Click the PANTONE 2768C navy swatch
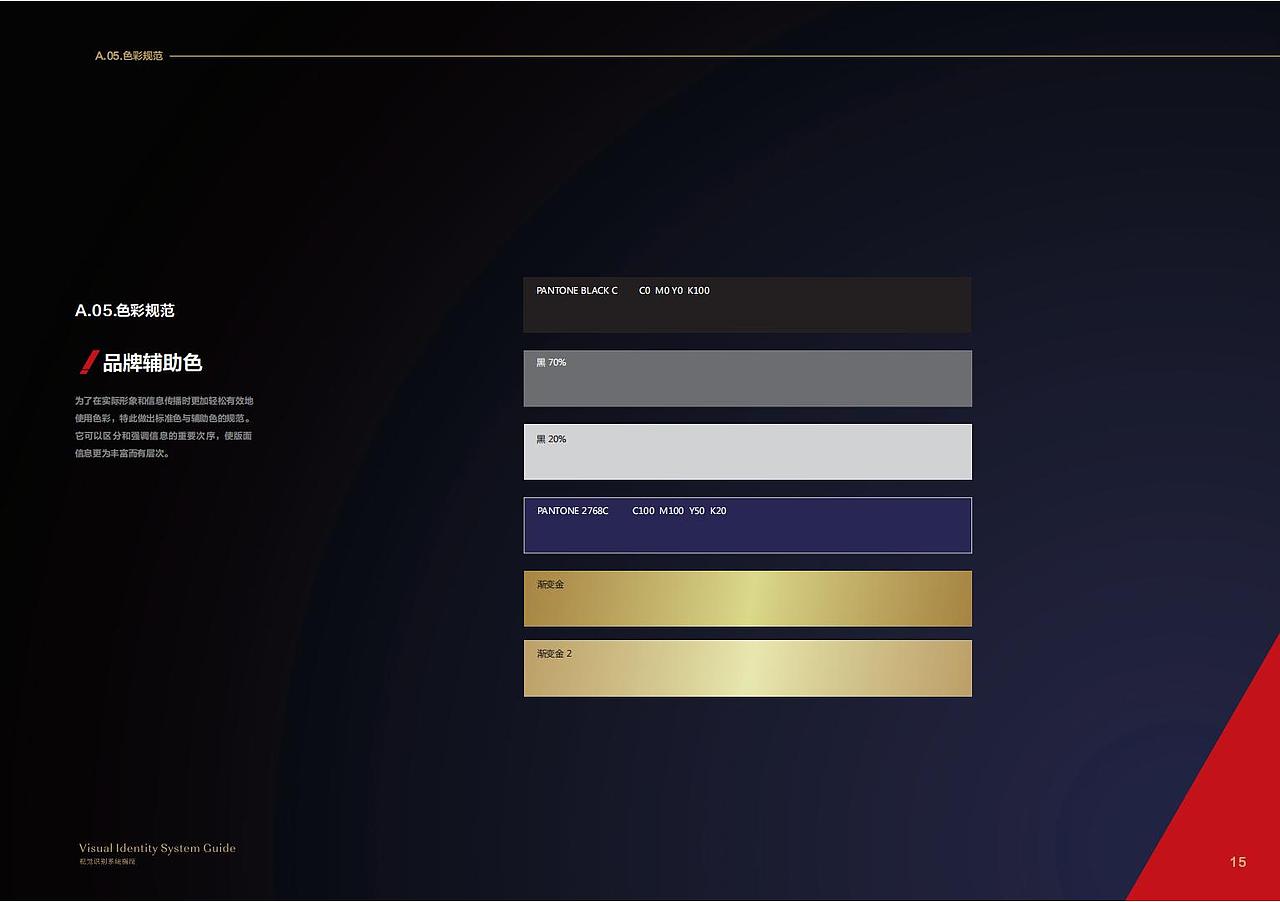 point(747,525)
